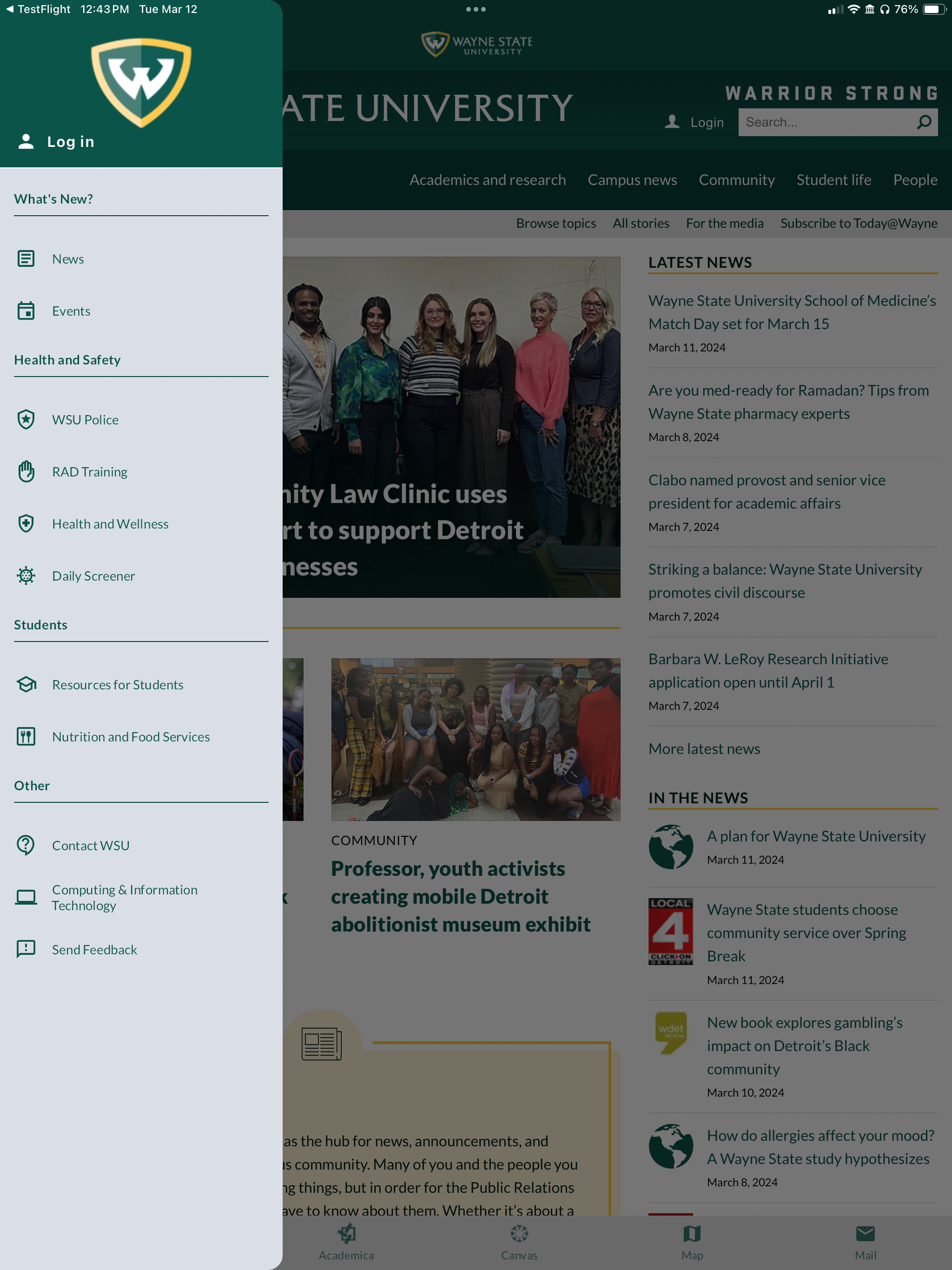Tap the Contact WSU question mark icon
952x1270 pixels.
click(26, 845)
